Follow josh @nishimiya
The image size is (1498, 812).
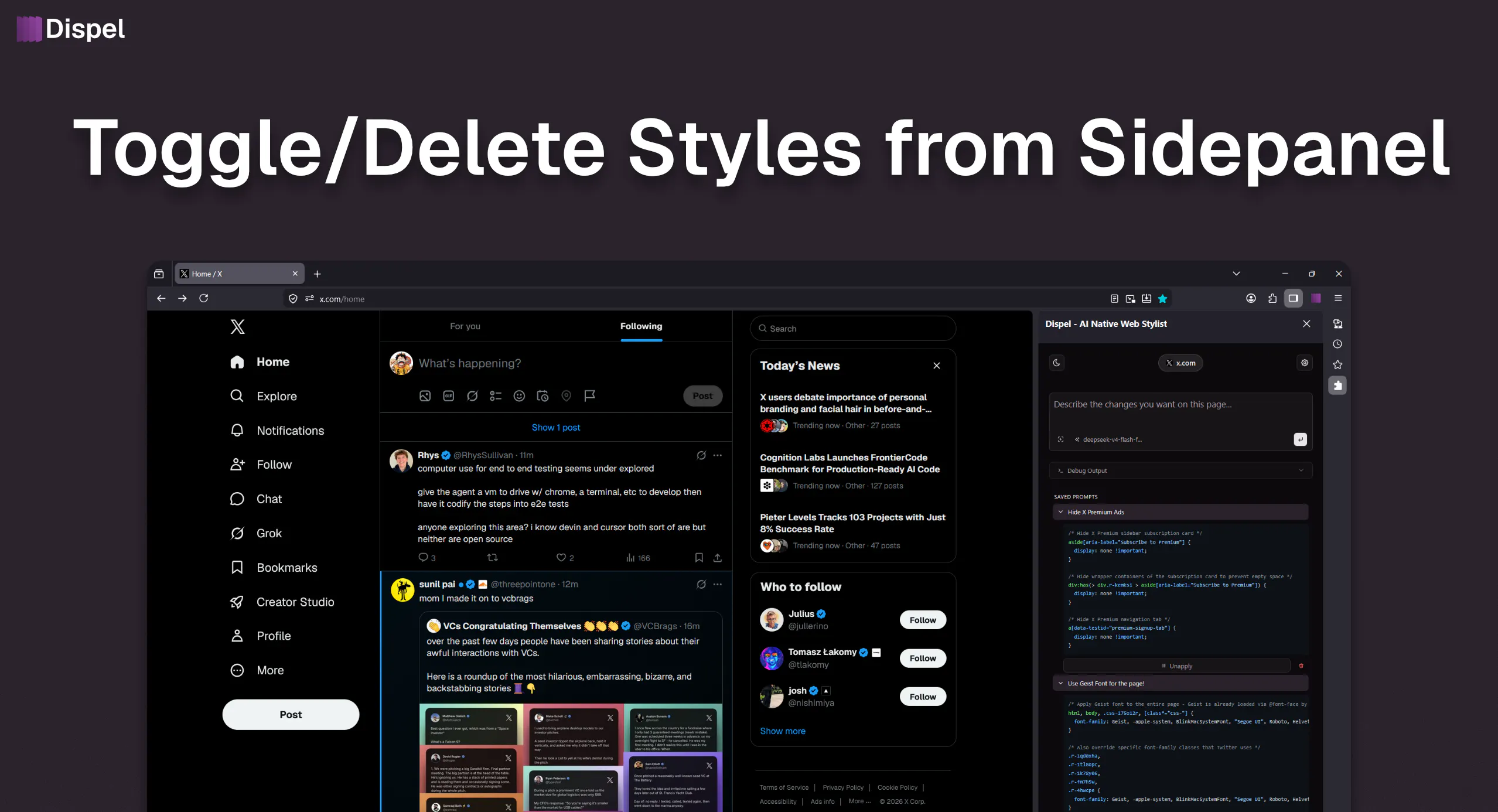(x=923, y=697)
